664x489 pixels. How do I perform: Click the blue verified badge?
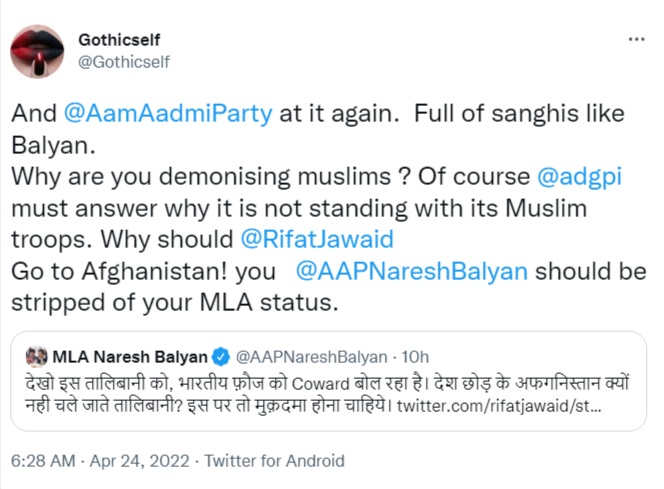tap(223, 357)
